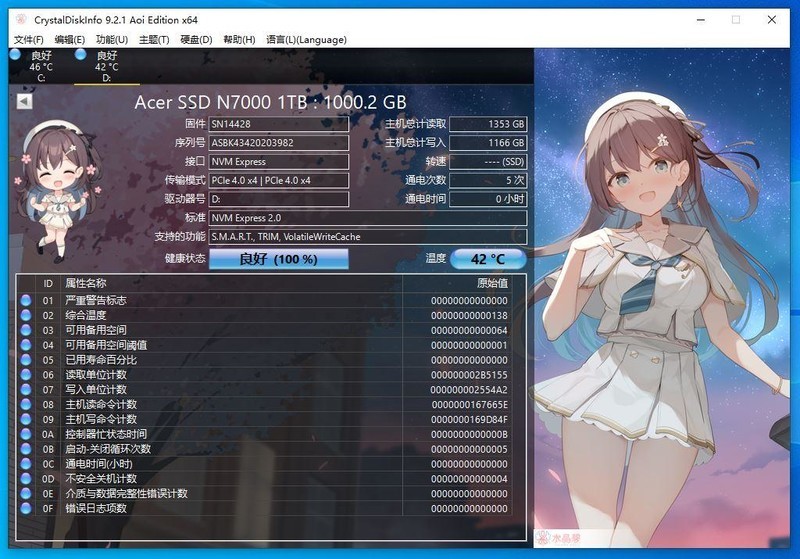Click raw value 000000167665E
Image resolution: width=800 pixels, height=559 pixels.
[x=469, y=404]
